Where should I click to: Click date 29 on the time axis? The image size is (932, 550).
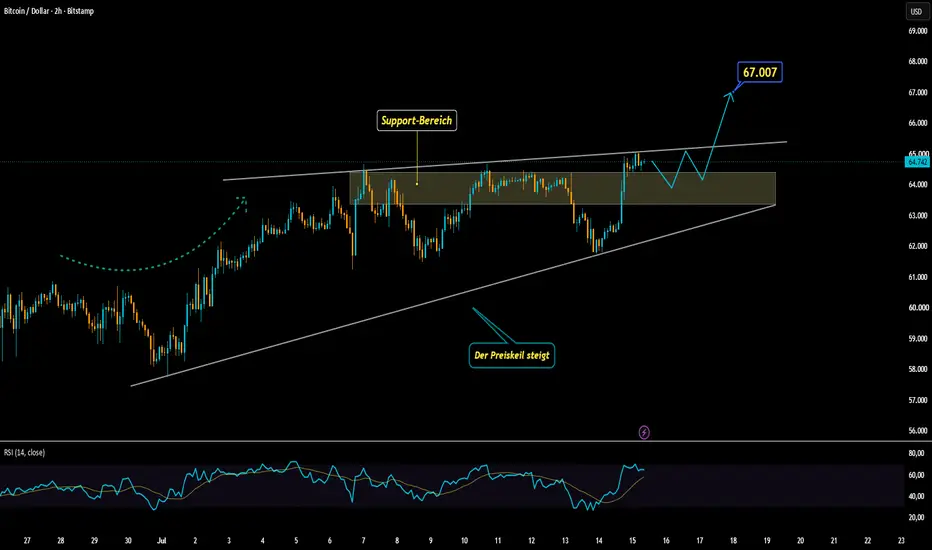click(x=94, y=540)
